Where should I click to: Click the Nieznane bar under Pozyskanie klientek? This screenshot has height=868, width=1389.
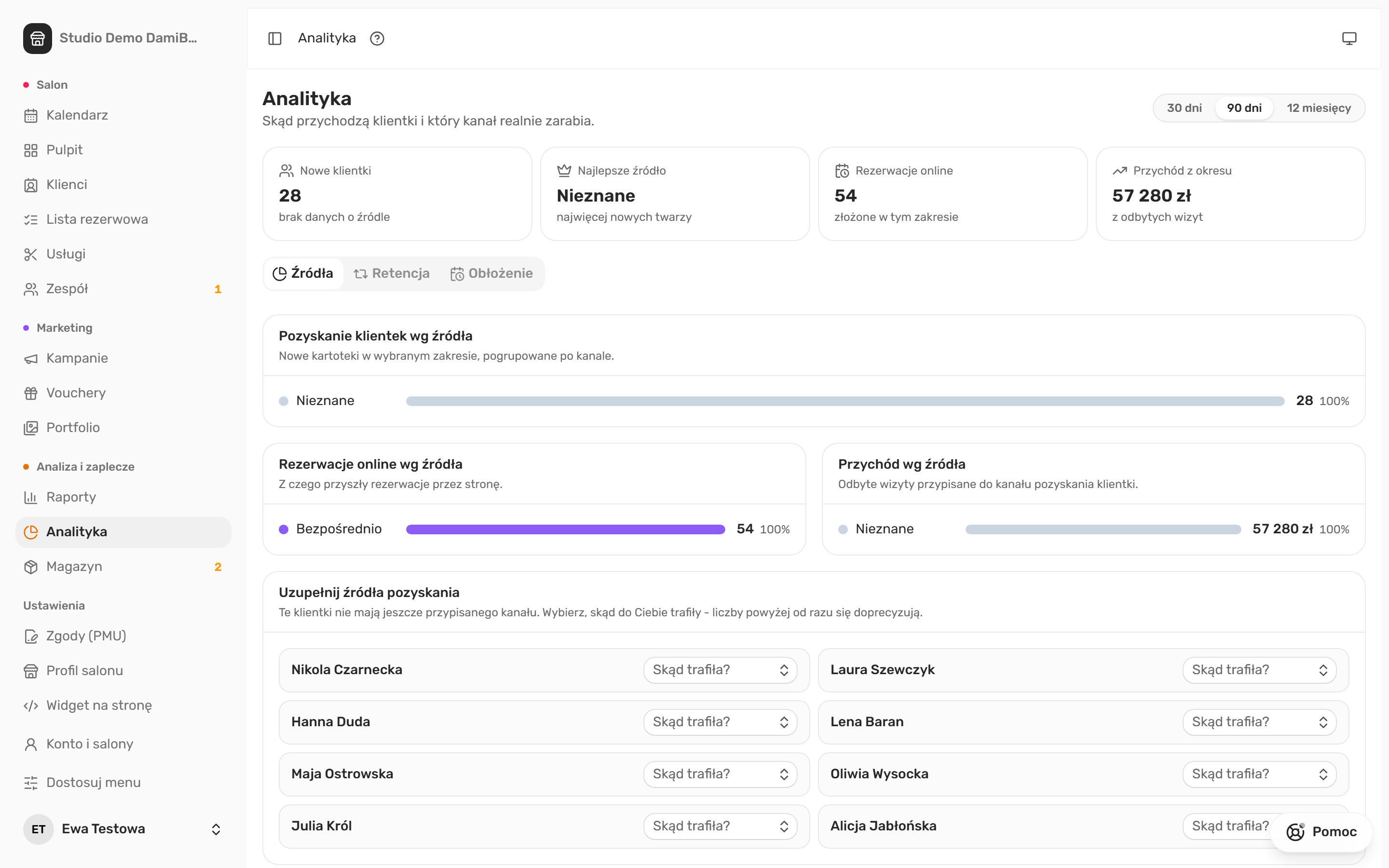pos(845,401)
